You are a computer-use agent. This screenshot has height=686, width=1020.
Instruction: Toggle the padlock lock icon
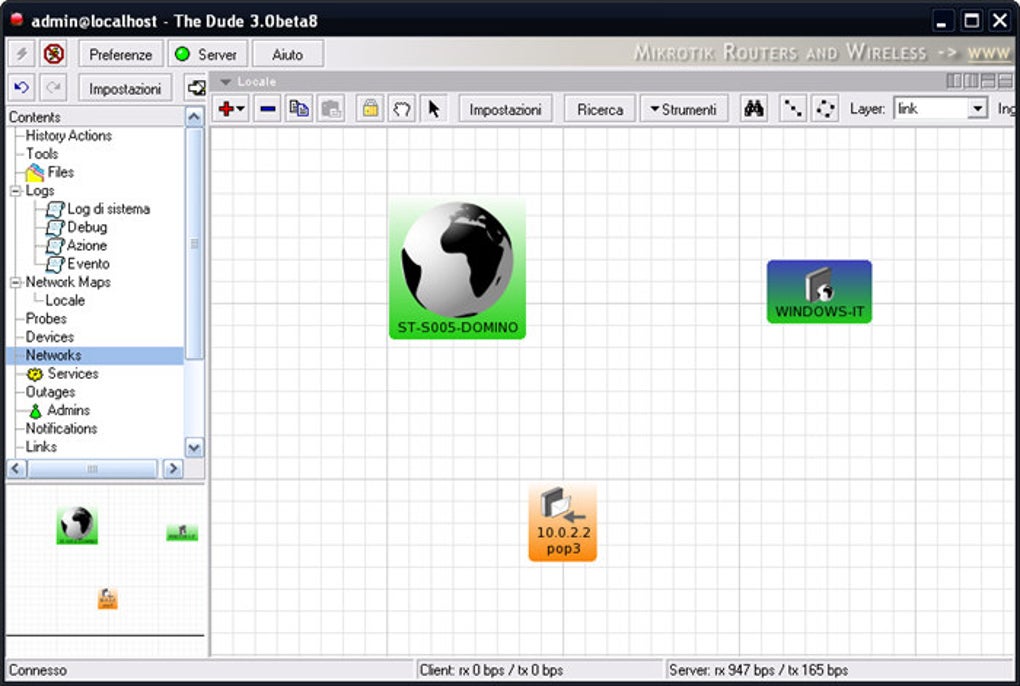370,109
